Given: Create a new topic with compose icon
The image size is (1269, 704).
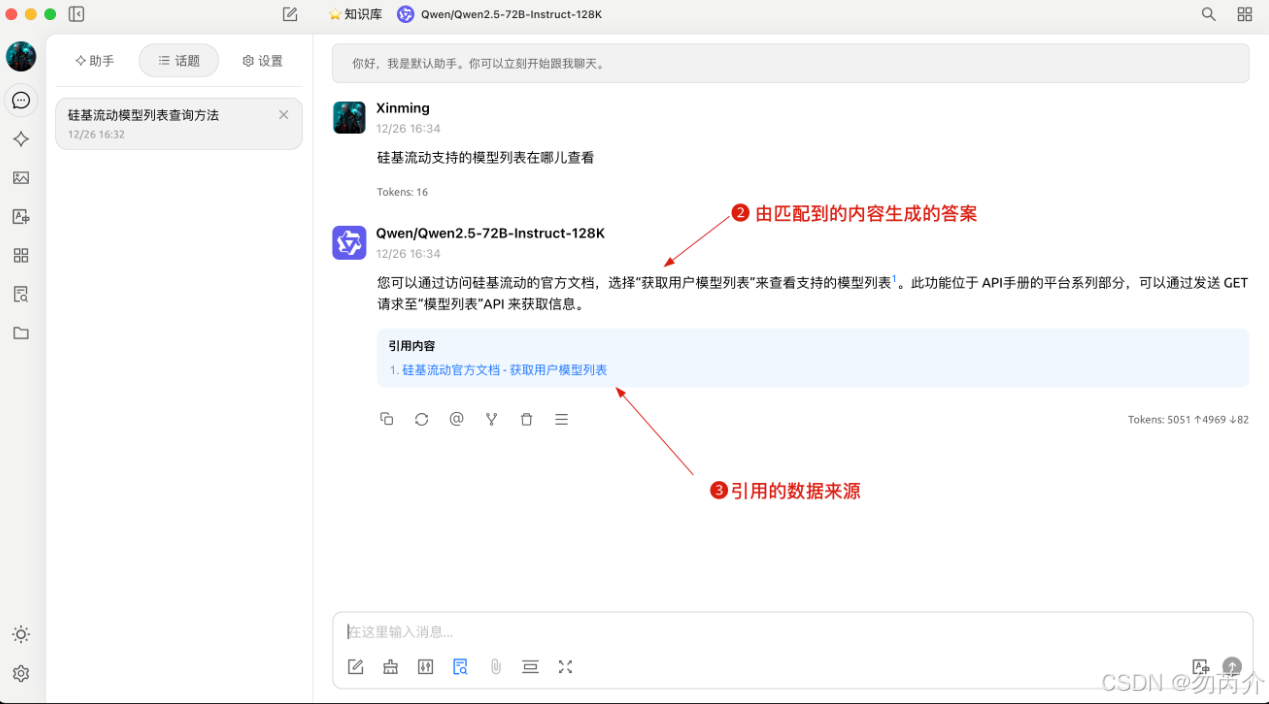Looking at the screenshot, I should [290, 14].
